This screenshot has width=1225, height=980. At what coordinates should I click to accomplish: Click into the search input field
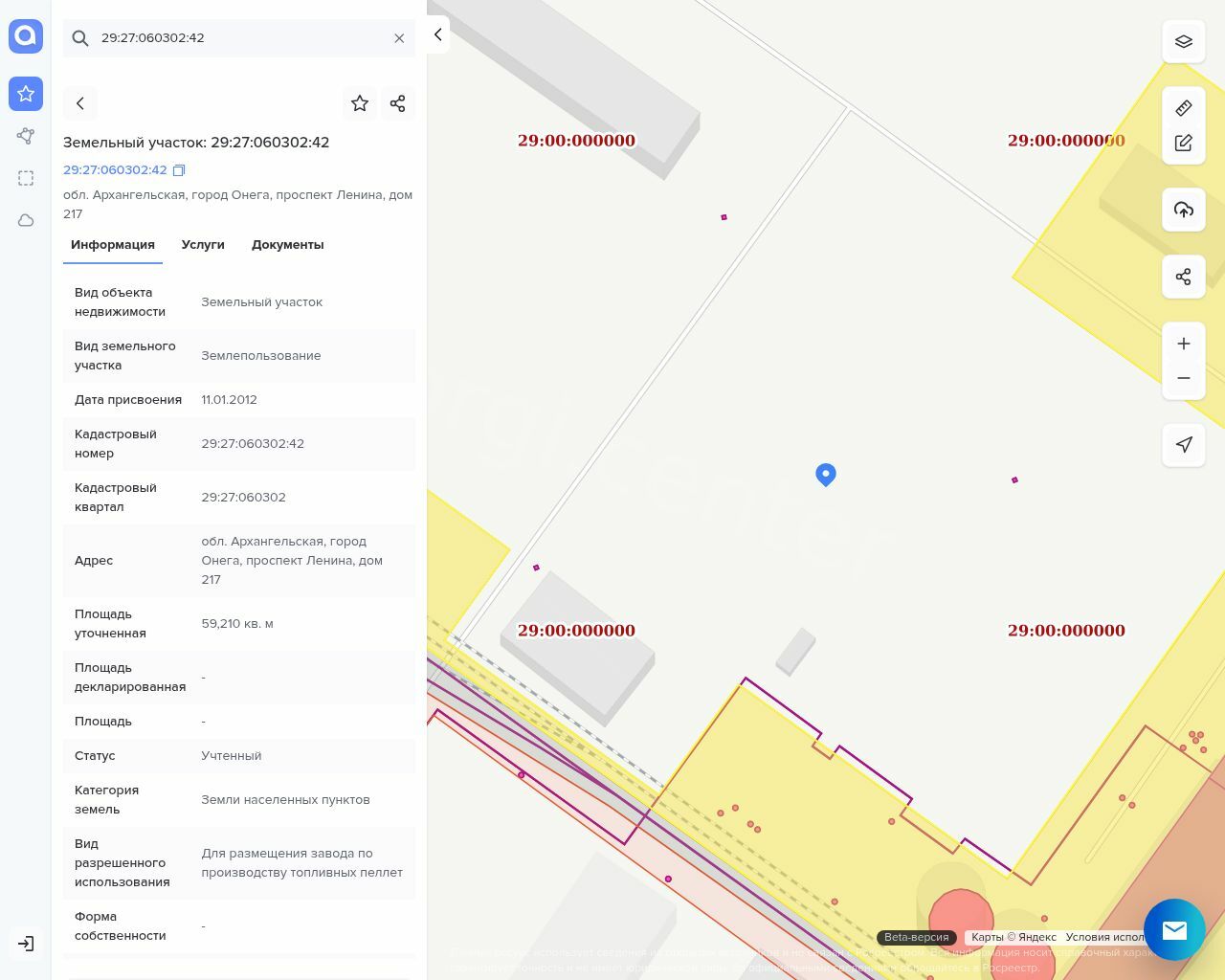[239, 38]
